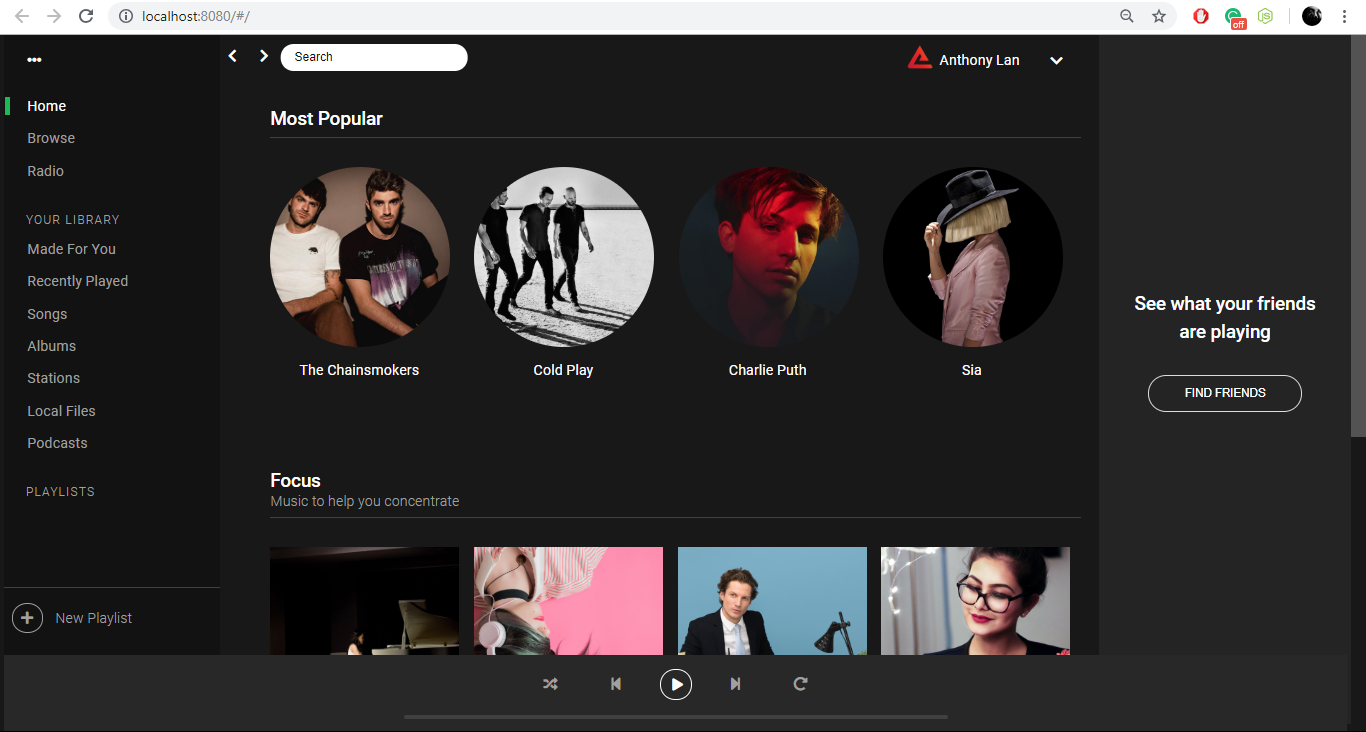The height and width of the screenshot is (732, 1366).
Task: Skip to the next track
Action: tap(735, 684)
